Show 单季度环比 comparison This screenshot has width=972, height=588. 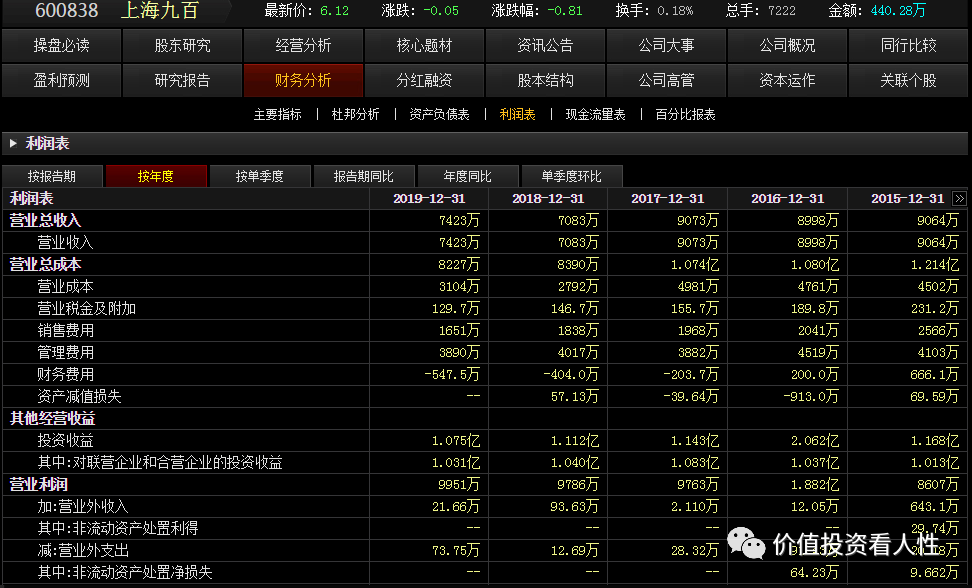pyautogui.click(x=572, y=176)
